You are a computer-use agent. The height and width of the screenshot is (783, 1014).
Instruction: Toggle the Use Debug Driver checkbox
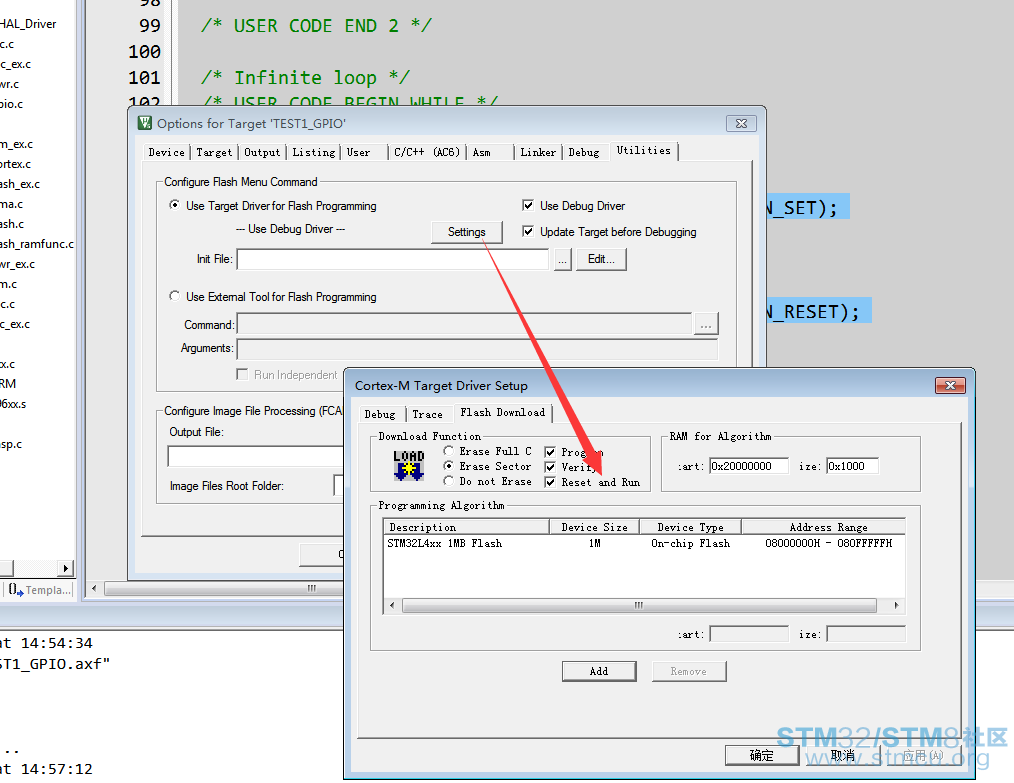click(x=528, y=205)
